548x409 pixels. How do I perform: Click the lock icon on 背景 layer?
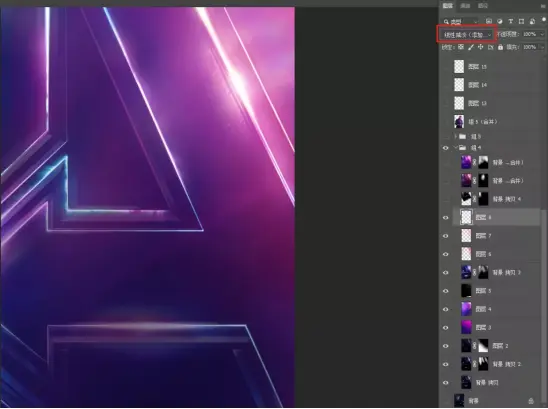531,401
